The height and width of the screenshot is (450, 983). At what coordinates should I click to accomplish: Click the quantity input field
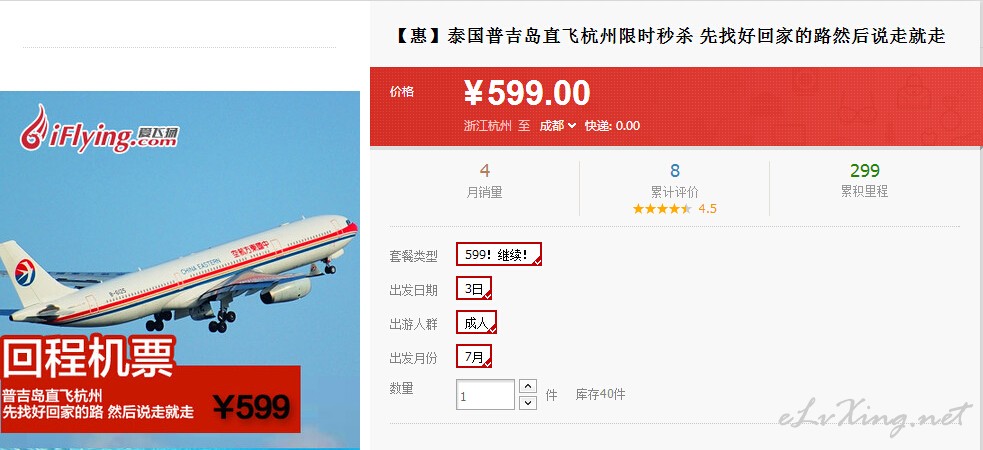pos(485,395)
